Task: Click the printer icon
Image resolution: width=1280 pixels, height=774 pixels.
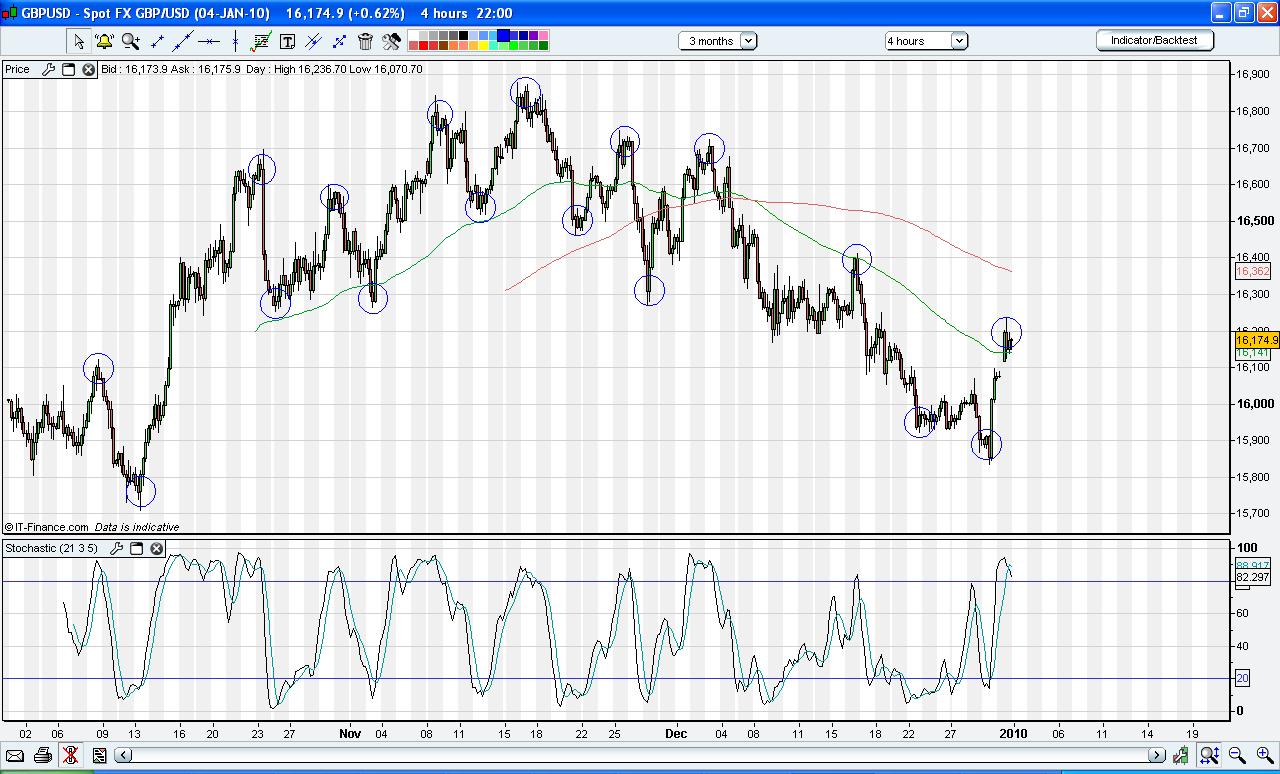Action: click(42, 755)
